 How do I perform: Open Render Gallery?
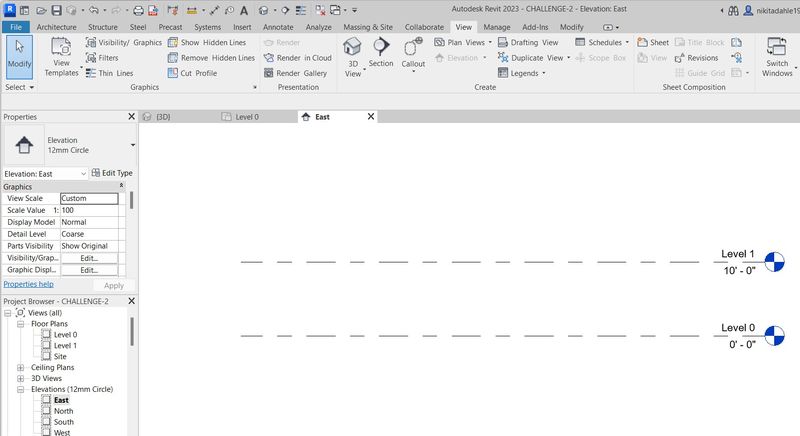(295, 73)
